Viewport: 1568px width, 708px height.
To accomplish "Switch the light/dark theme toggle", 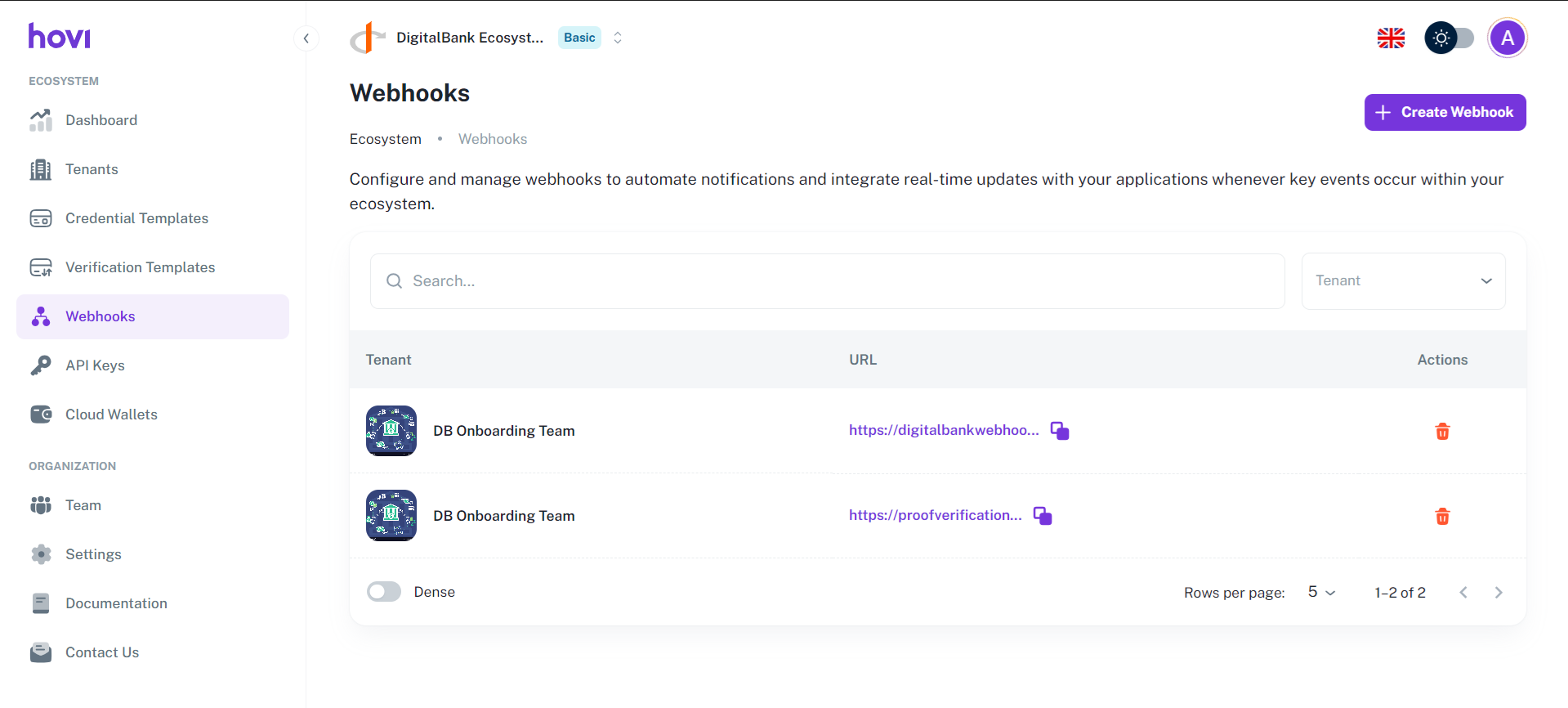I will click(1449, 38).
